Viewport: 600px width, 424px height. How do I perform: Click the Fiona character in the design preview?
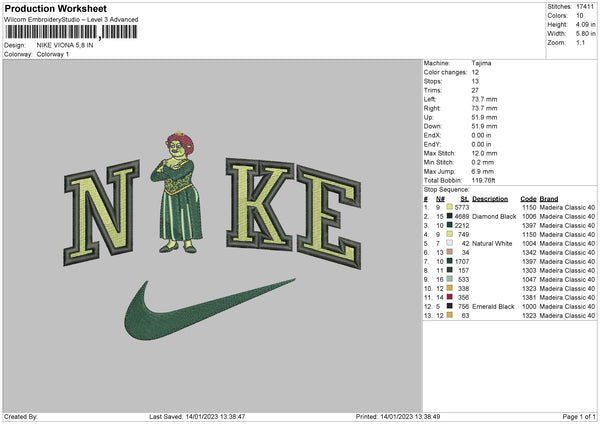(178, 192)
